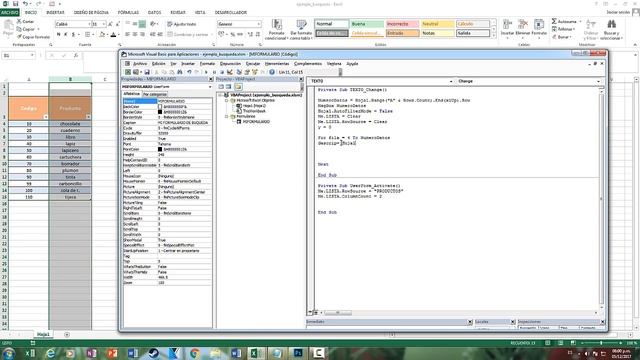Select MIFORMULARIO in project tree
The image size is (640, 360).
click(x=256, y=122)
